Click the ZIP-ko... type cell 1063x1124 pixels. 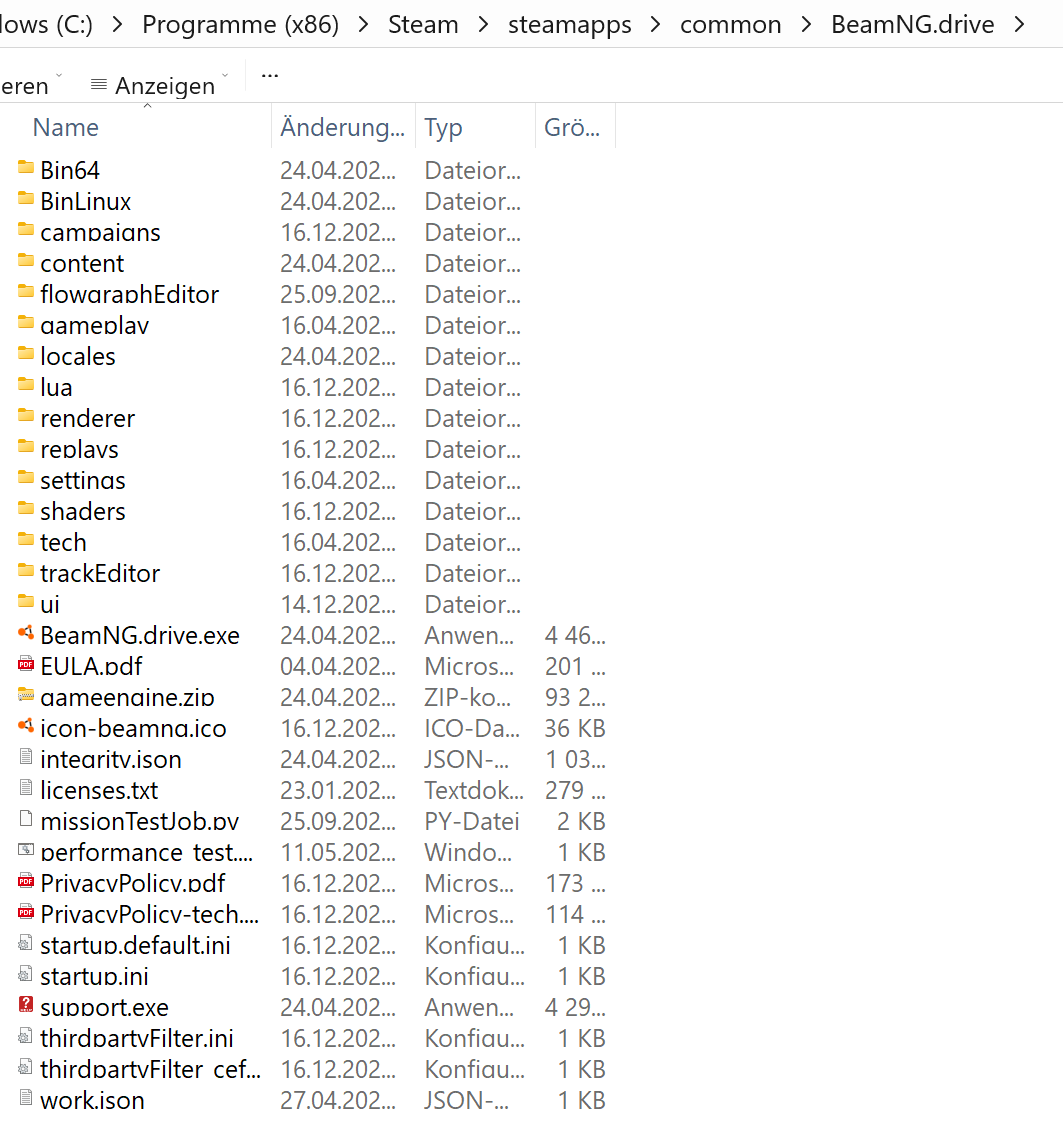click(x=467, y=697)
